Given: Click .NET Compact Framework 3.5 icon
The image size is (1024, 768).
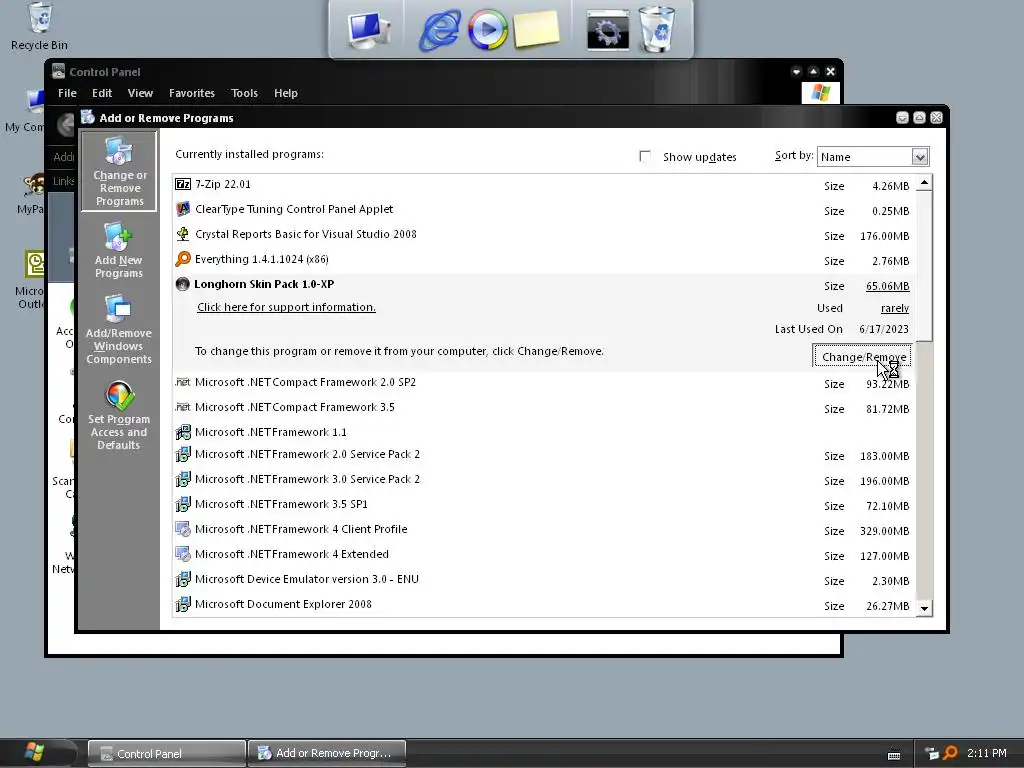Looking at the screenshot, I should [183, 407].
